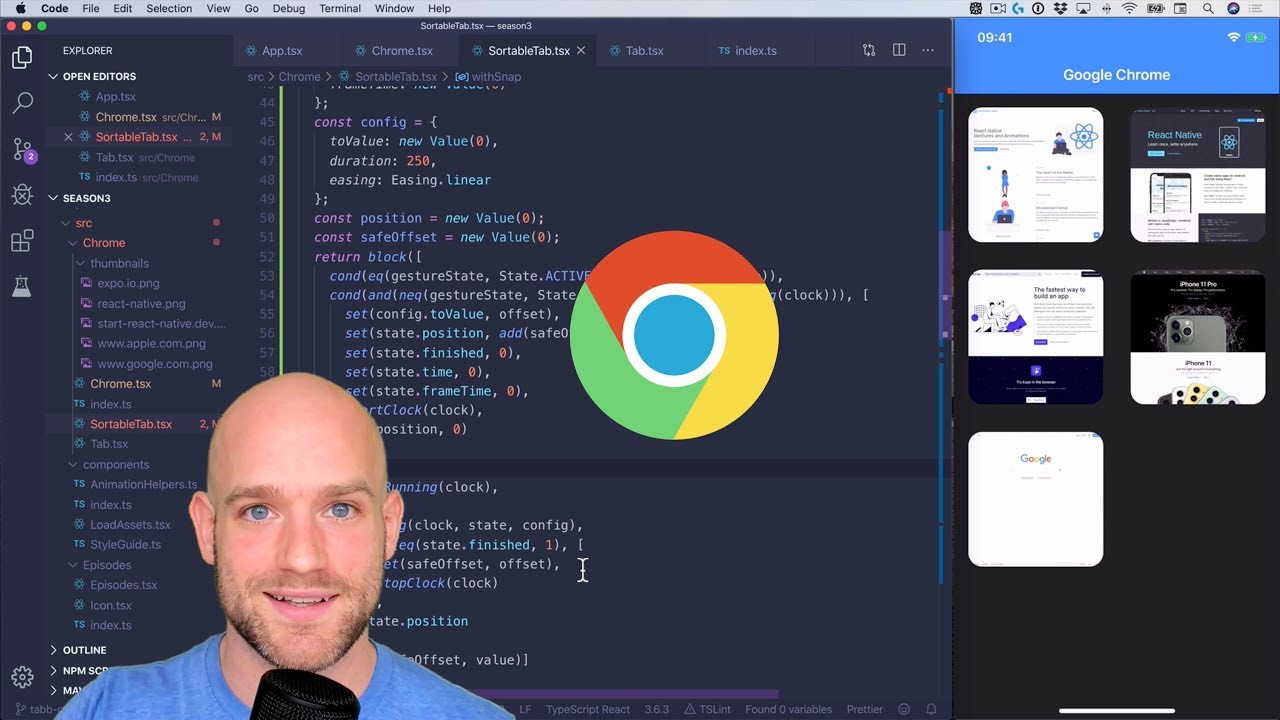The height and width of the screenshot is (720, 1280).
Task: Click LF end-of-line selector
Action: (525, 709)
